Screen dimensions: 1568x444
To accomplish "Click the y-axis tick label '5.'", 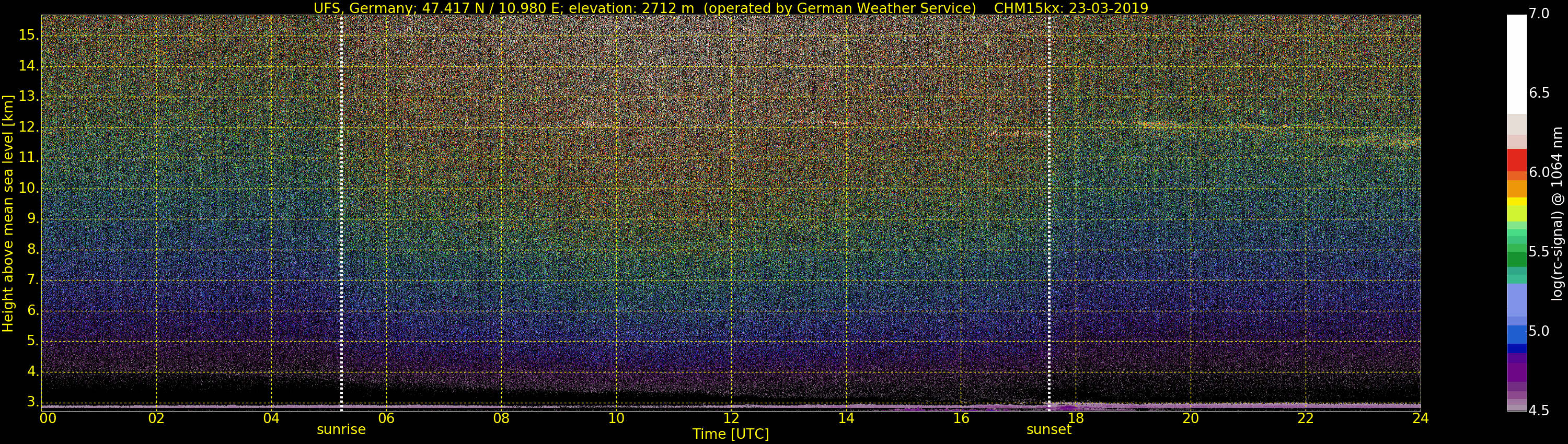I will [32, 341].
